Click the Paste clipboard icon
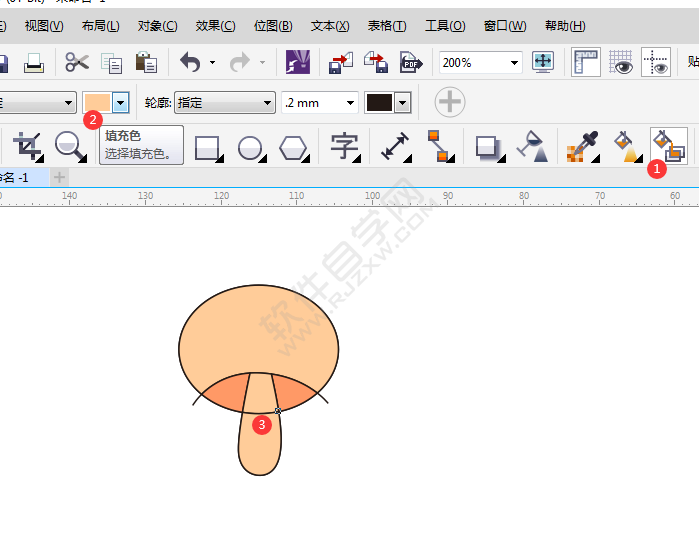 click(146, 63)
